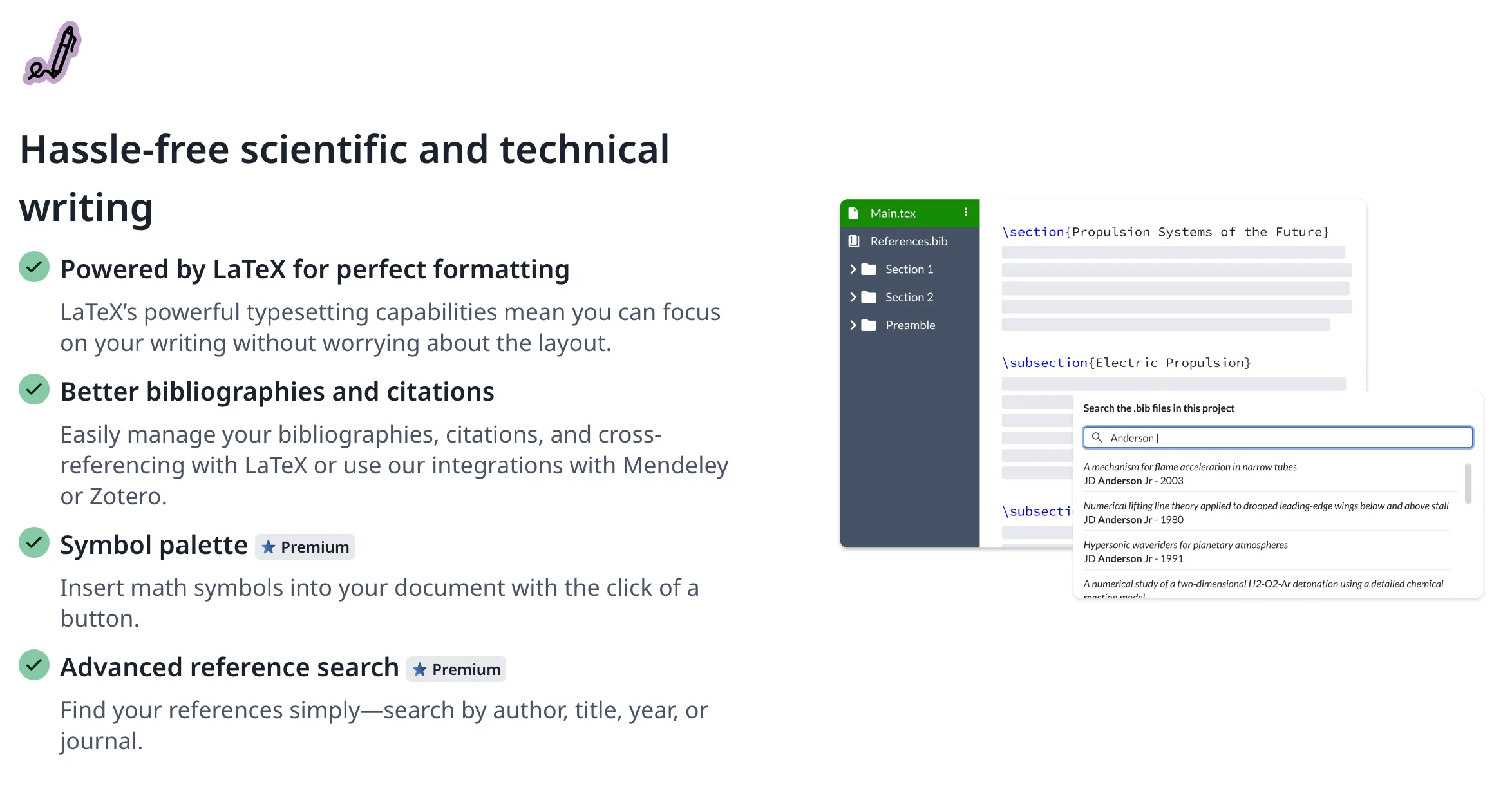Expand the Preamble folder
Screen dimensions: 1512x809
[x=853, y=325]
